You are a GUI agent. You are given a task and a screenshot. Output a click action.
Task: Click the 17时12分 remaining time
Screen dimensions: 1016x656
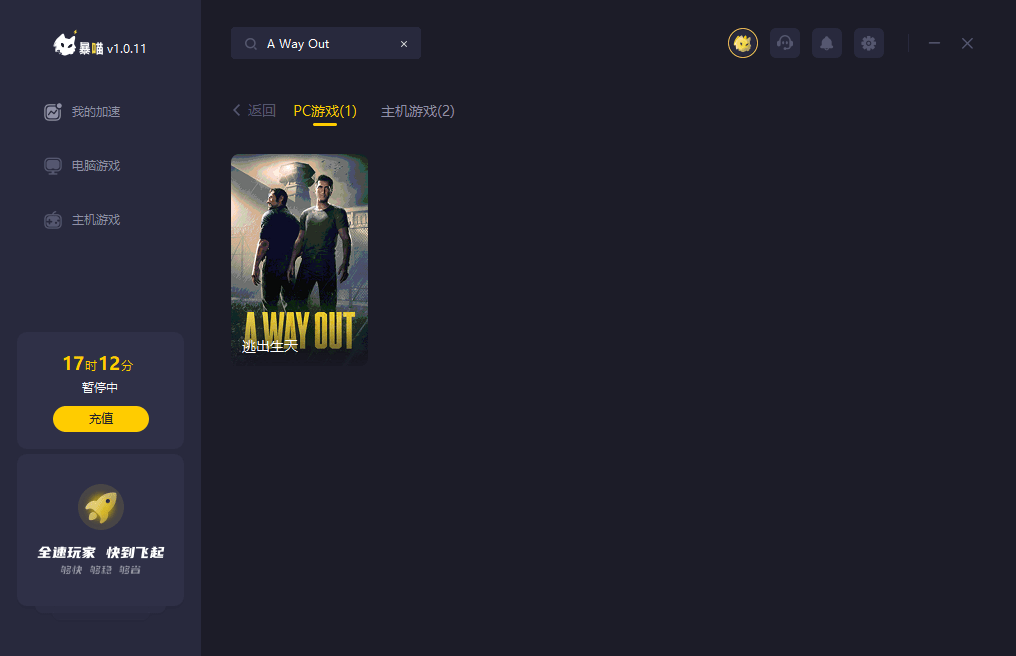(x=98, y=364)
